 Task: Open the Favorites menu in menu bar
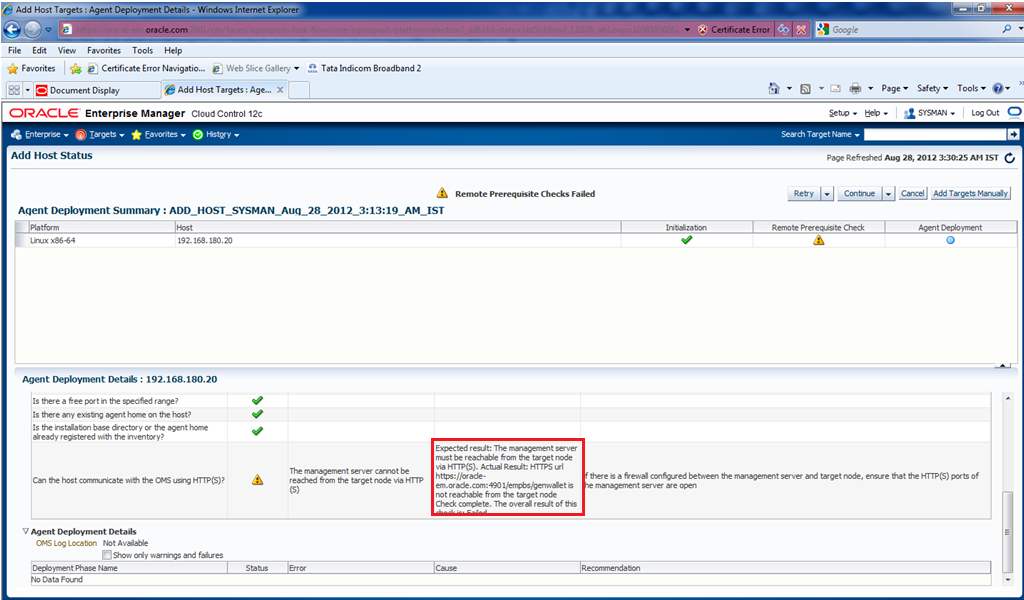(103, 50)
